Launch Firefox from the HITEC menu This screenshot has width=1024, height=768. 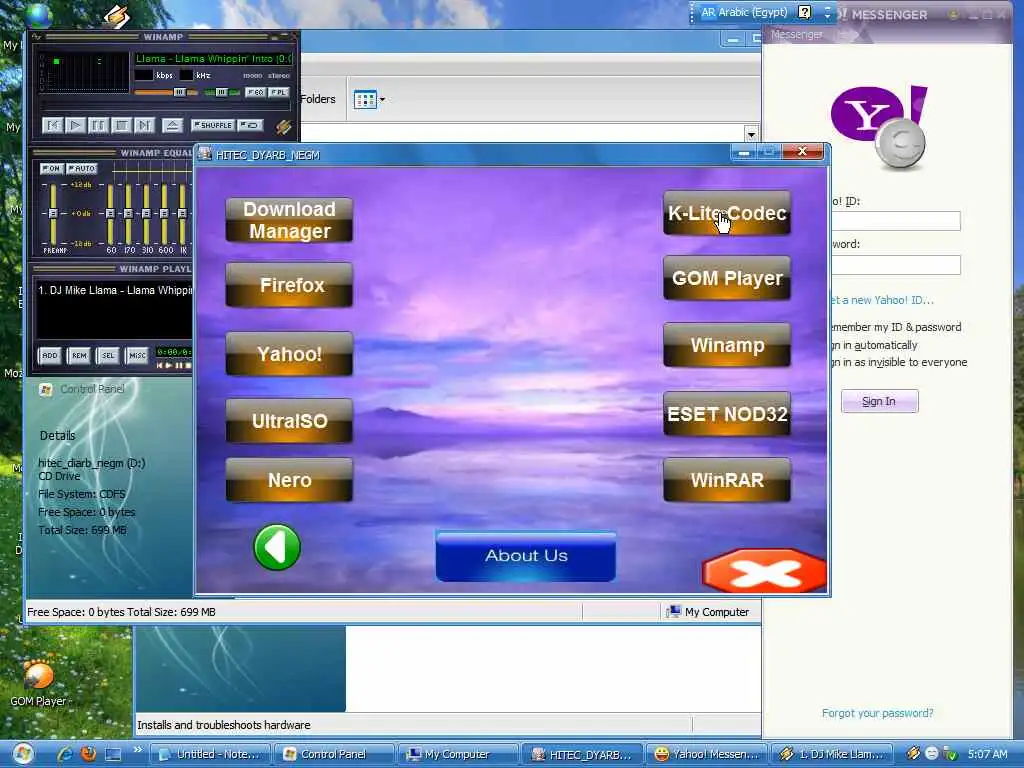[x=289, y=285]
